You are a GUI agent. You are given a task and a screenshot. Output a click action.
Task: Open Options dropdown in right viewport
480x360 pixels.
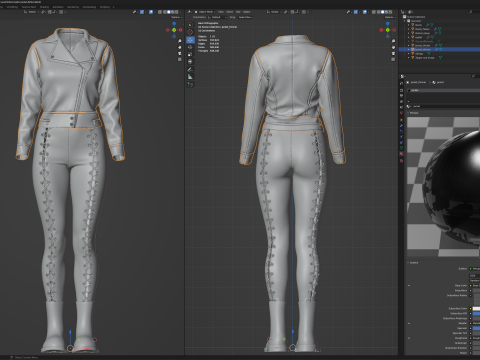point(389,17)
